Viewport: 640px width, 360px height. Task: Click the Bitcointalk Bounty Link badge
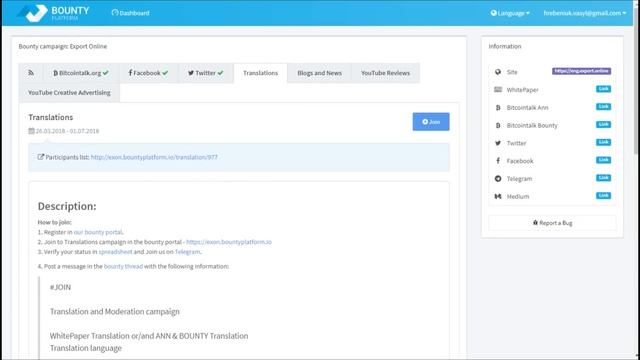coord(603,124)
